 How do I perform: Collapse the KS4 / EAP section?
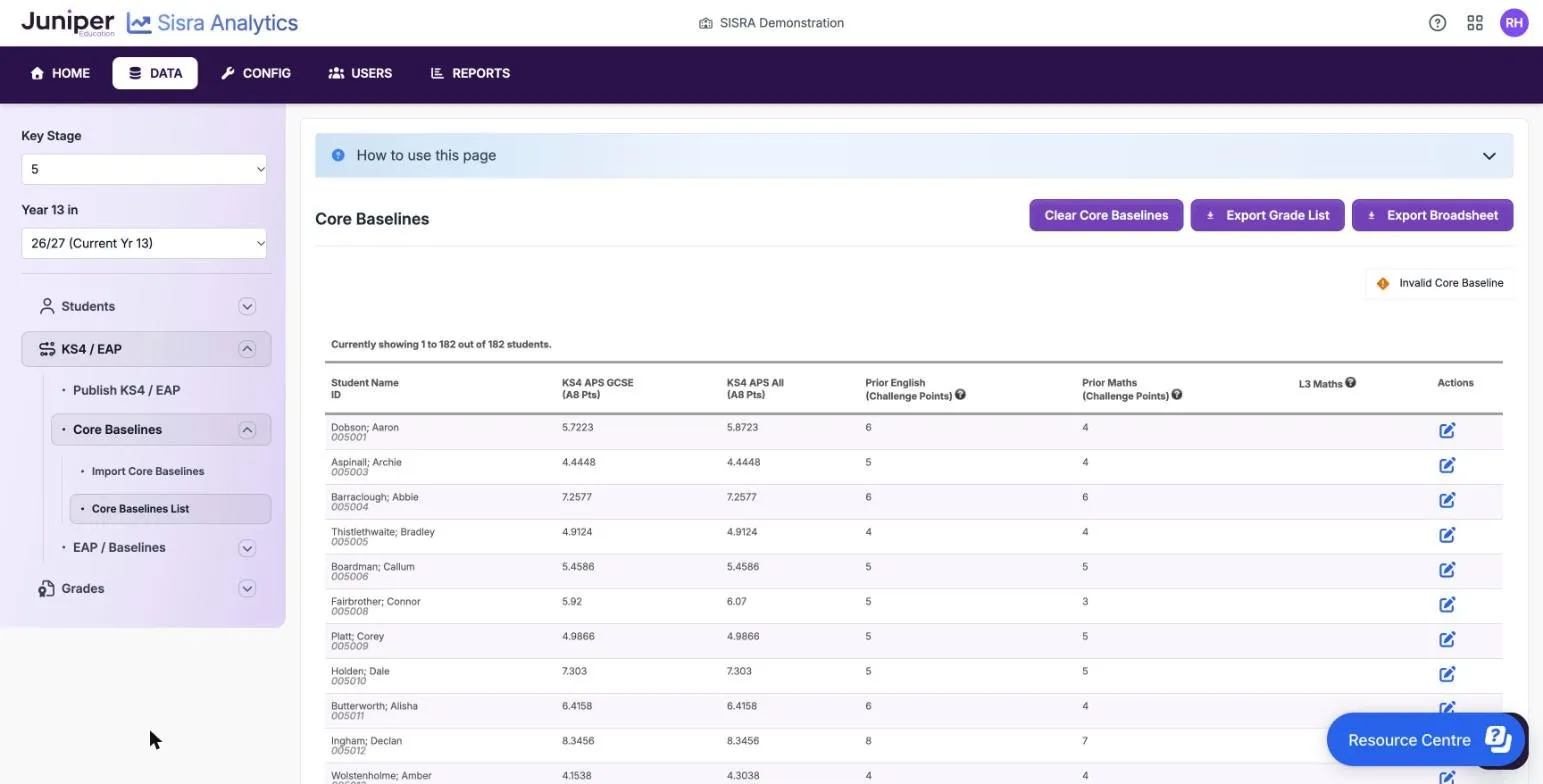247,349
